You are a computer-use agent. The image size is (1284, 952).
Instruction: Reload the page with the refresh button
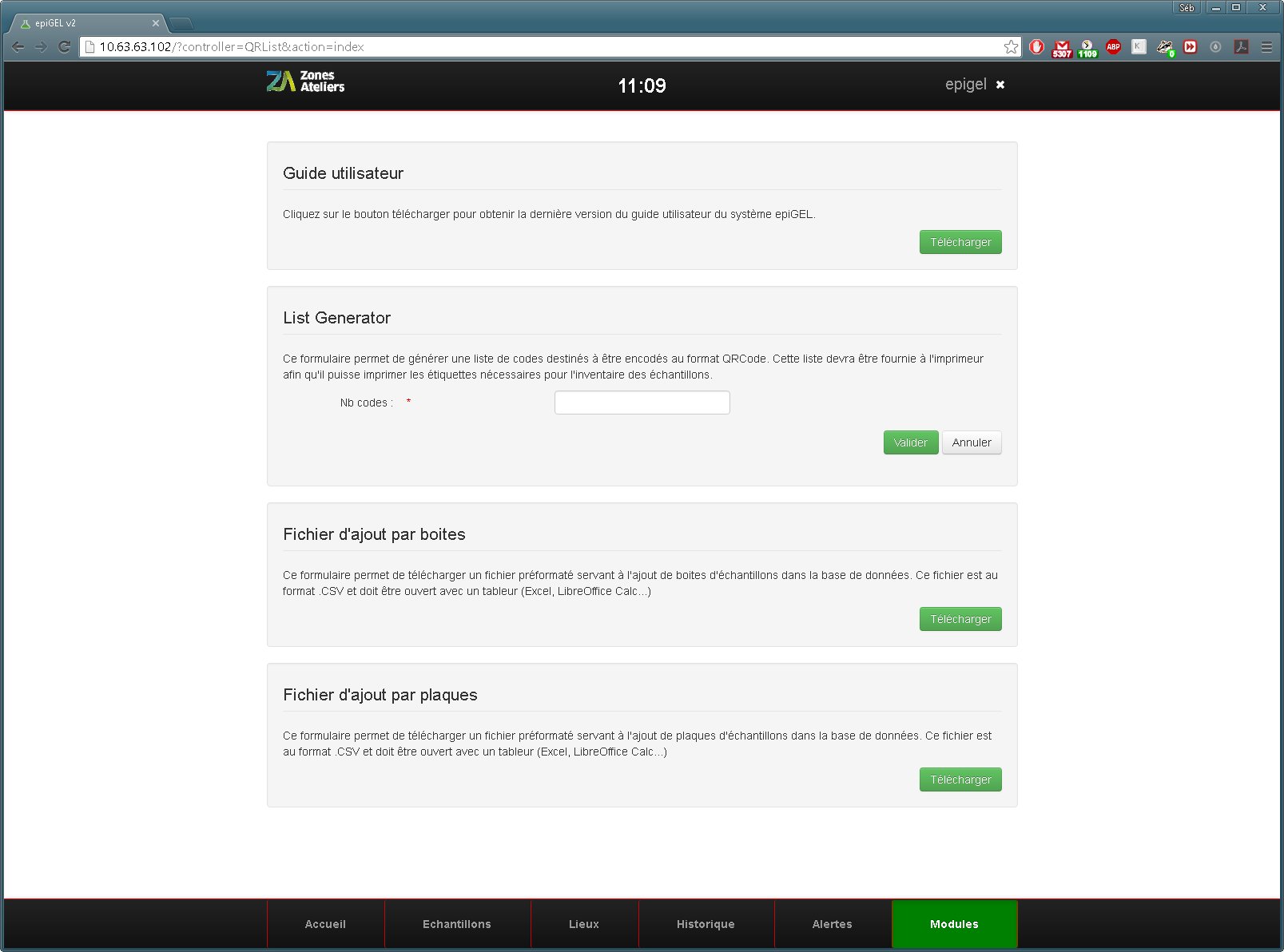click(65, 47)
